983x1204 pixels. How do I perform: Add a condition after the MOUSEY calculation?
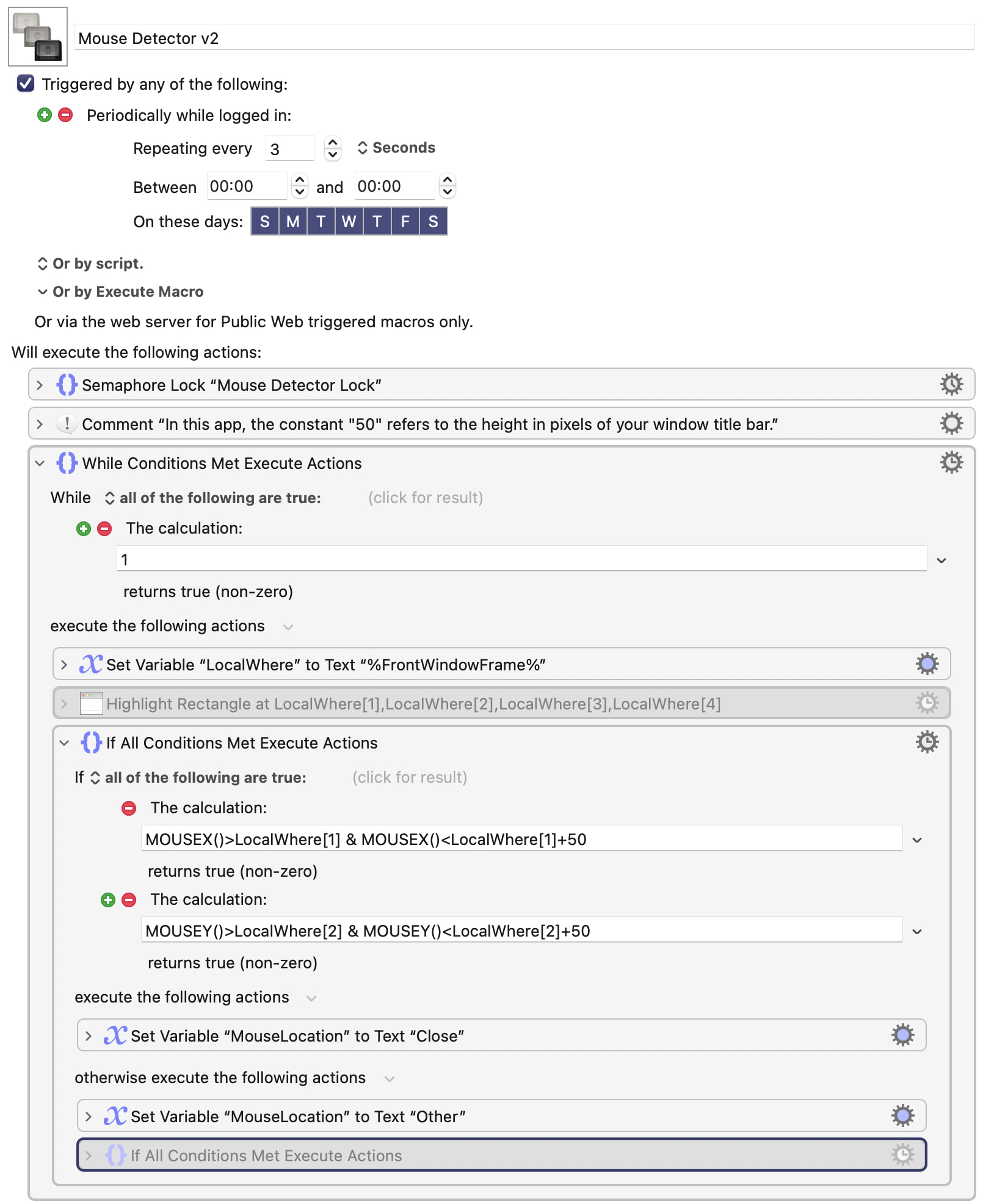(108, 900)
